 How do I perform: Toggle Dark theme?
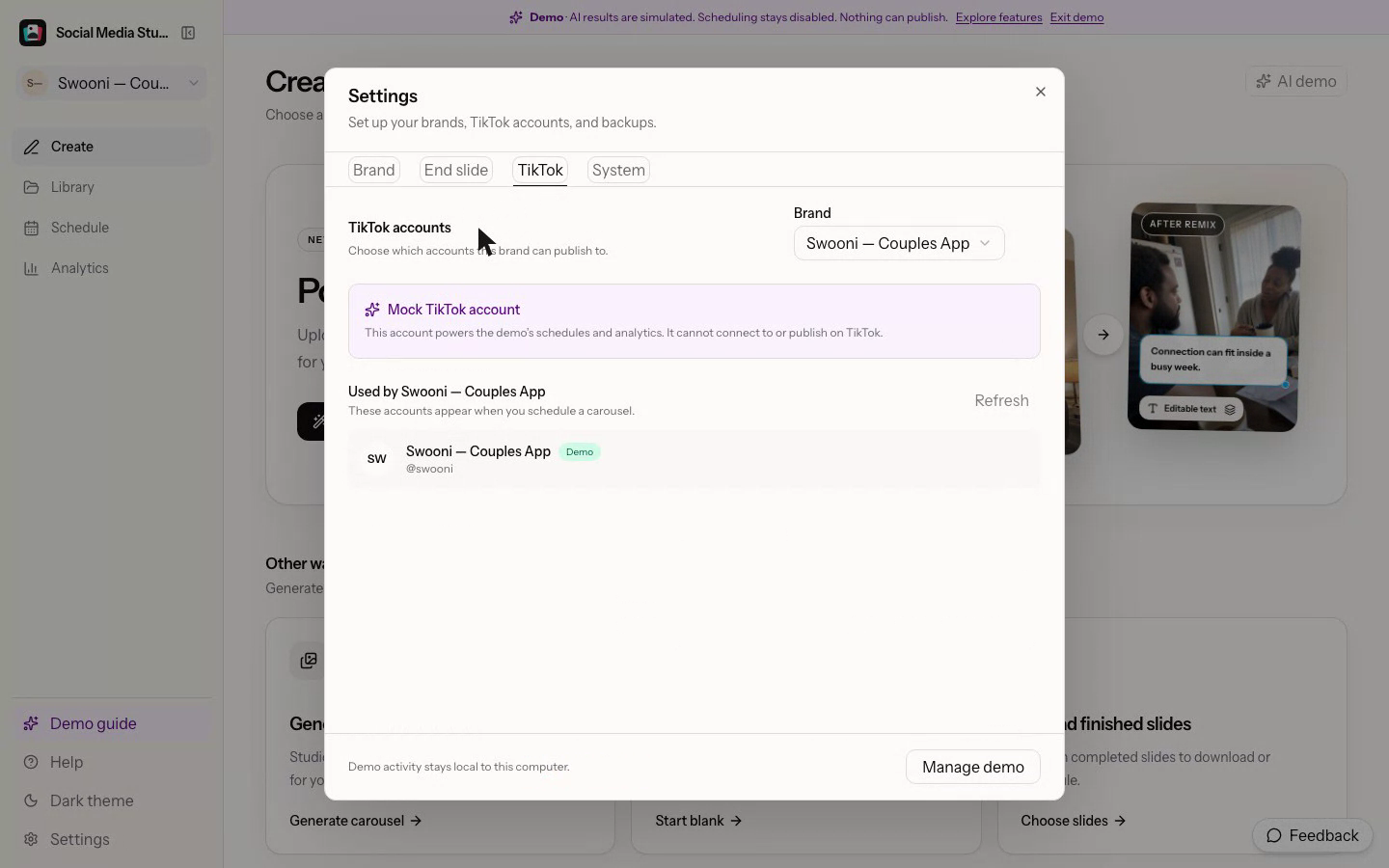click(x=112, y=800)
